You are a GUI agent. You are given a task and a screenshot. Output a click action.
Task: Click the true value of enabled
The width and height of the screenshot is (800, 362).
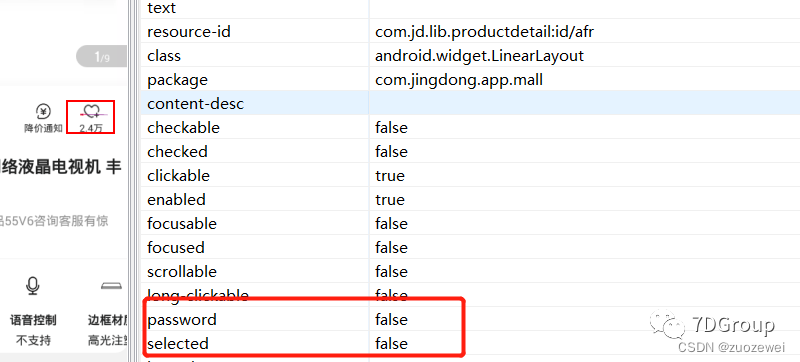coord(390,199)
